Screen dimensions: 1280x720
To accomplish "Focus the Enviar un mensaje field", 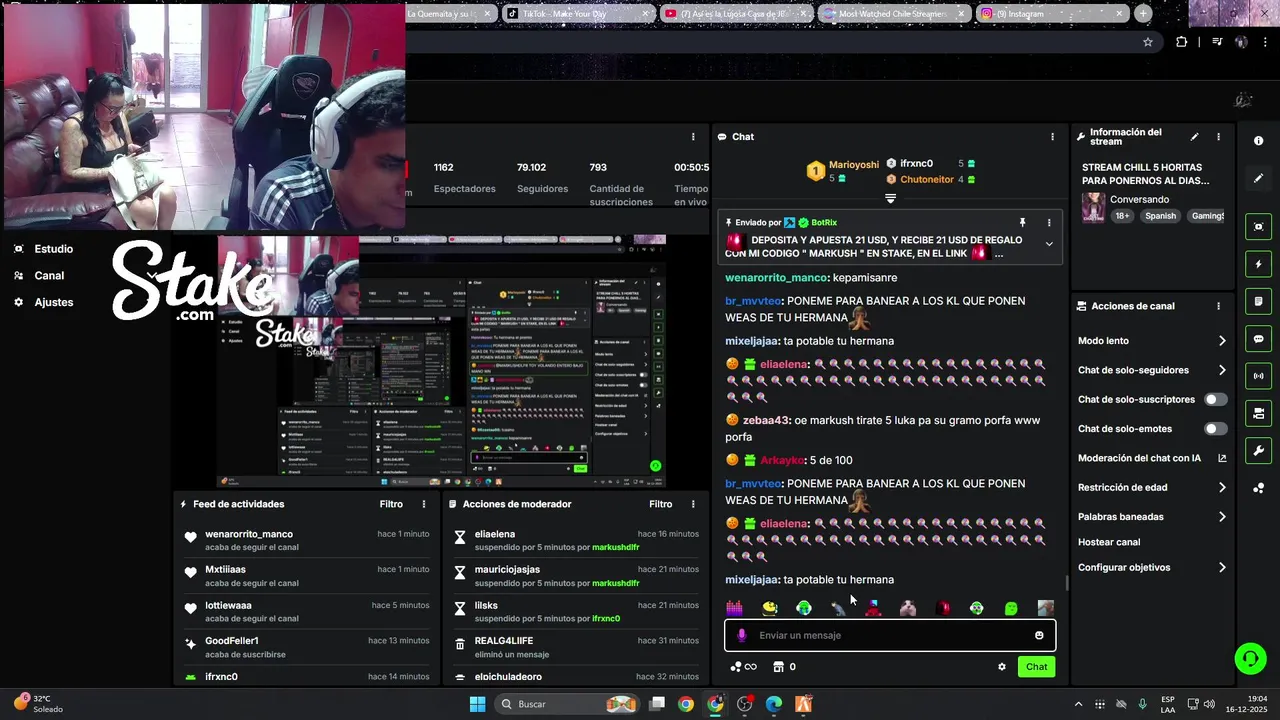I will coord(889,635).
